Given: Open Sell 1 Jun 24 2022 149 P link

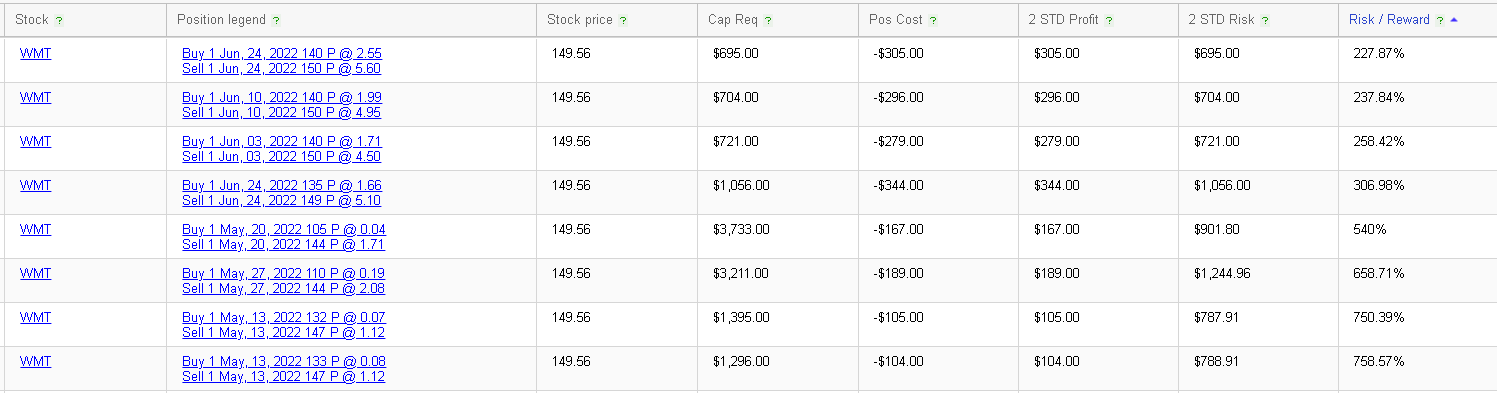Looking at the screenshot, I should [x=281, y=200].
